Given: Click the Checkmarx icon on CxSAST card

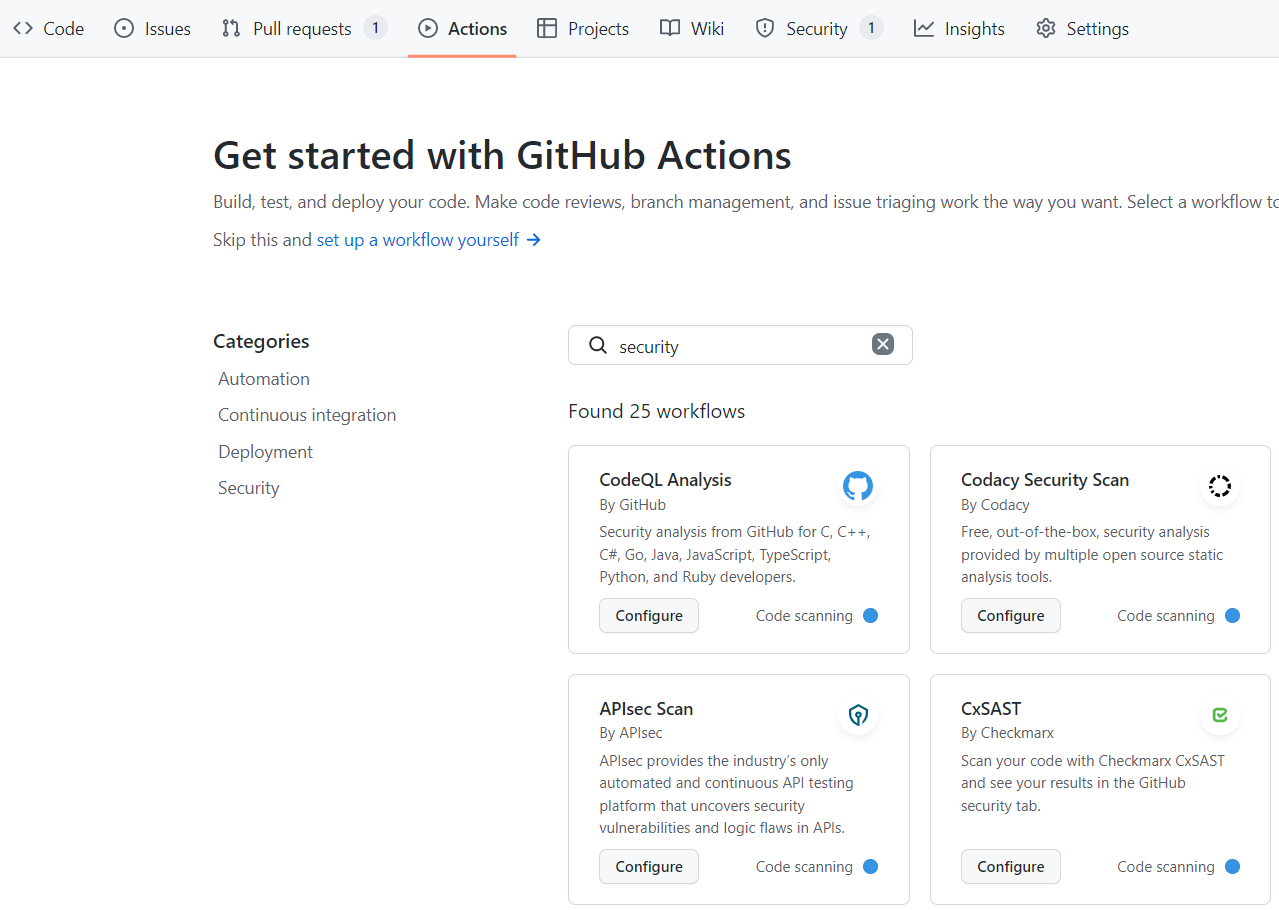Looking at the screenshot, I should click(1219, 715).
